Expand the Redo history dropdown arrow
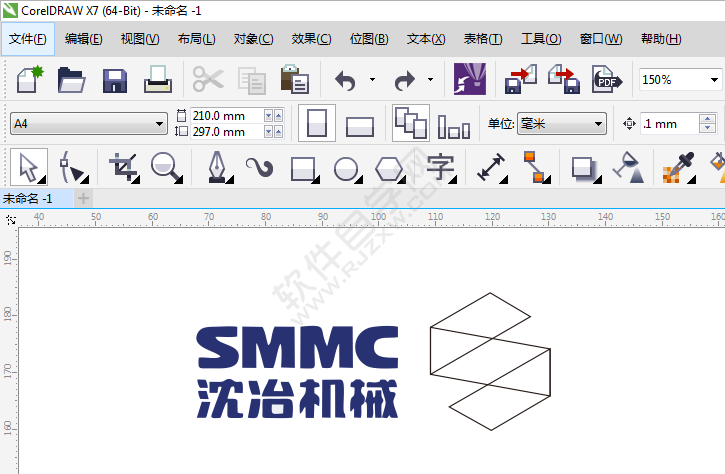725x474 pixels. click(x=430, y=80)
